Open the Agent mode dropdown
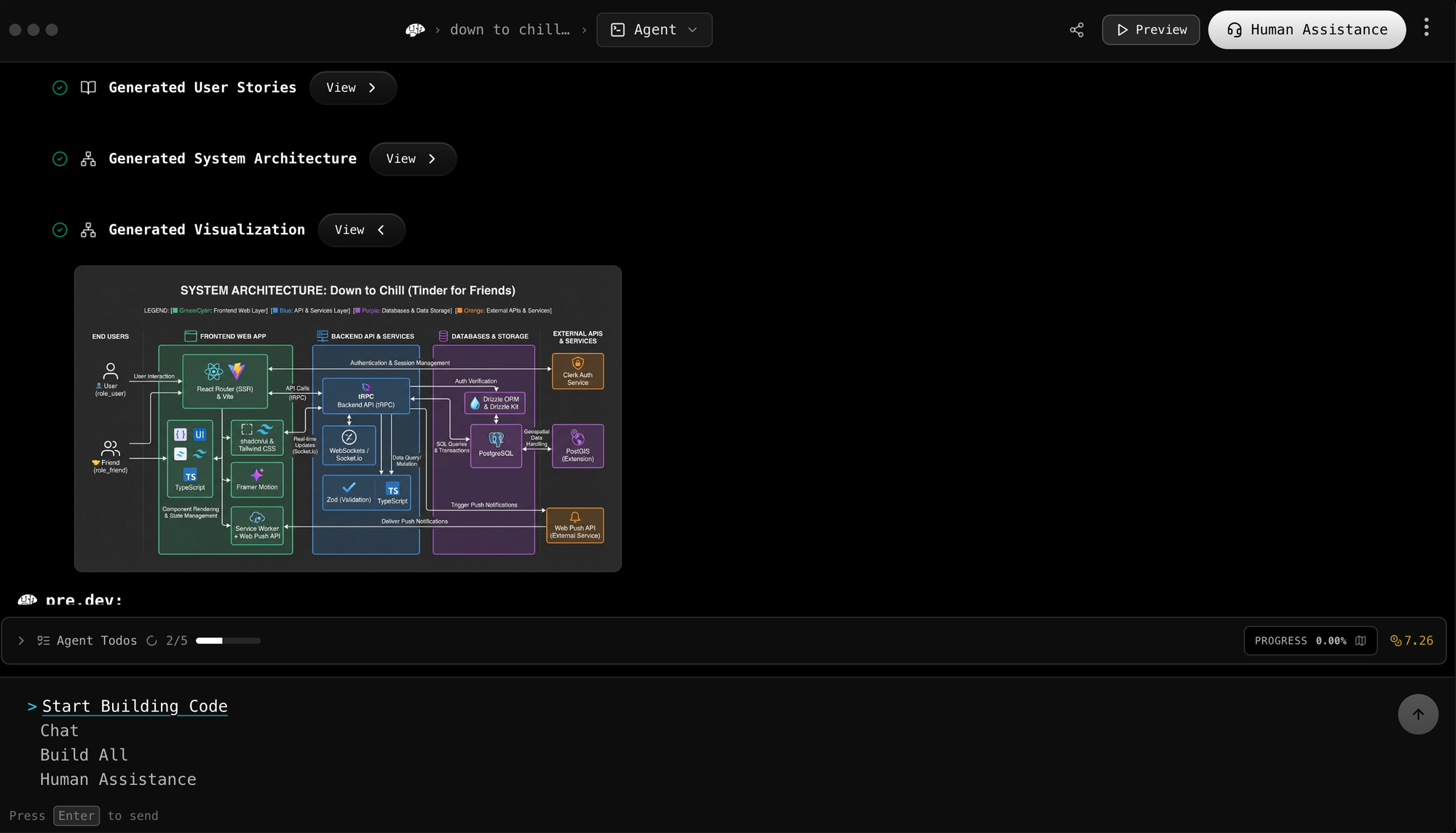 (x=654, y=30)
